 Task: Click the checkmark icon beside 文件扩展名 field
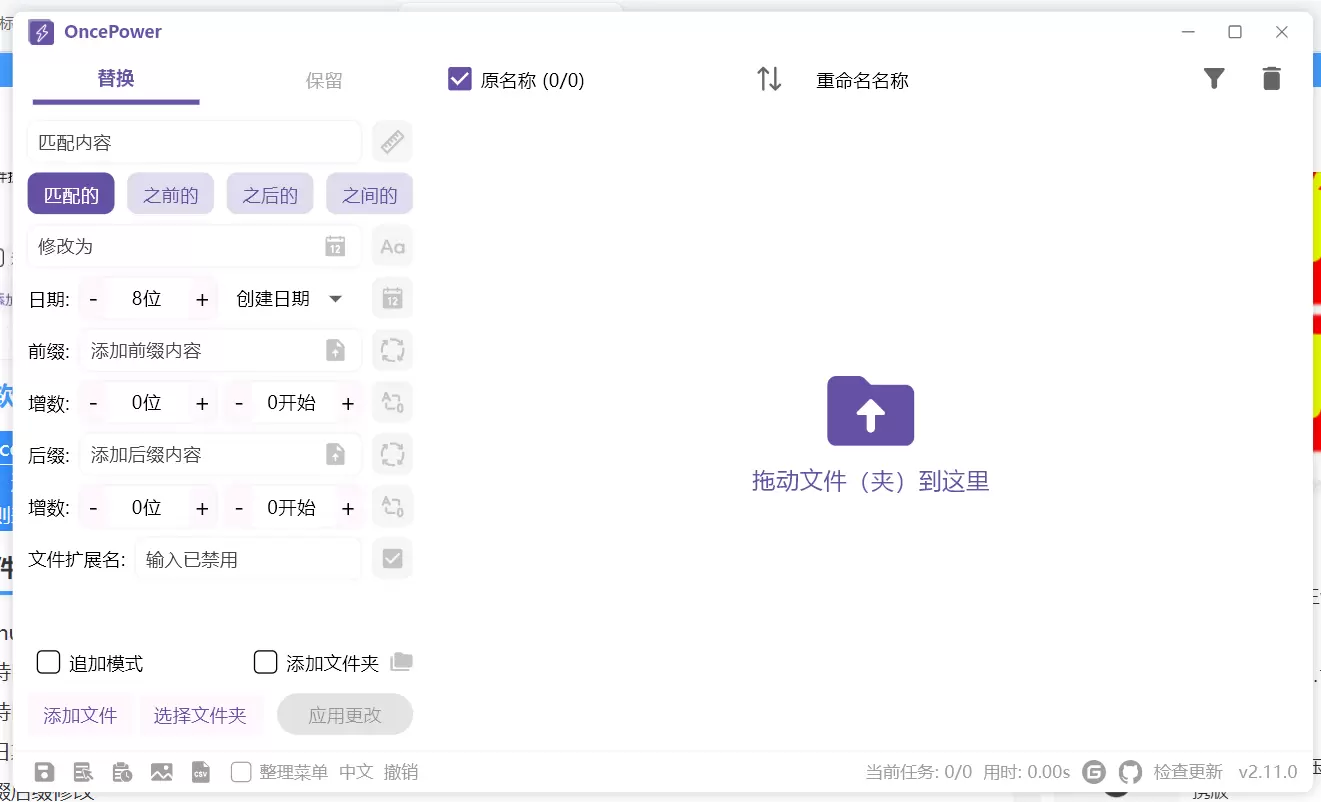pos(392,558)
